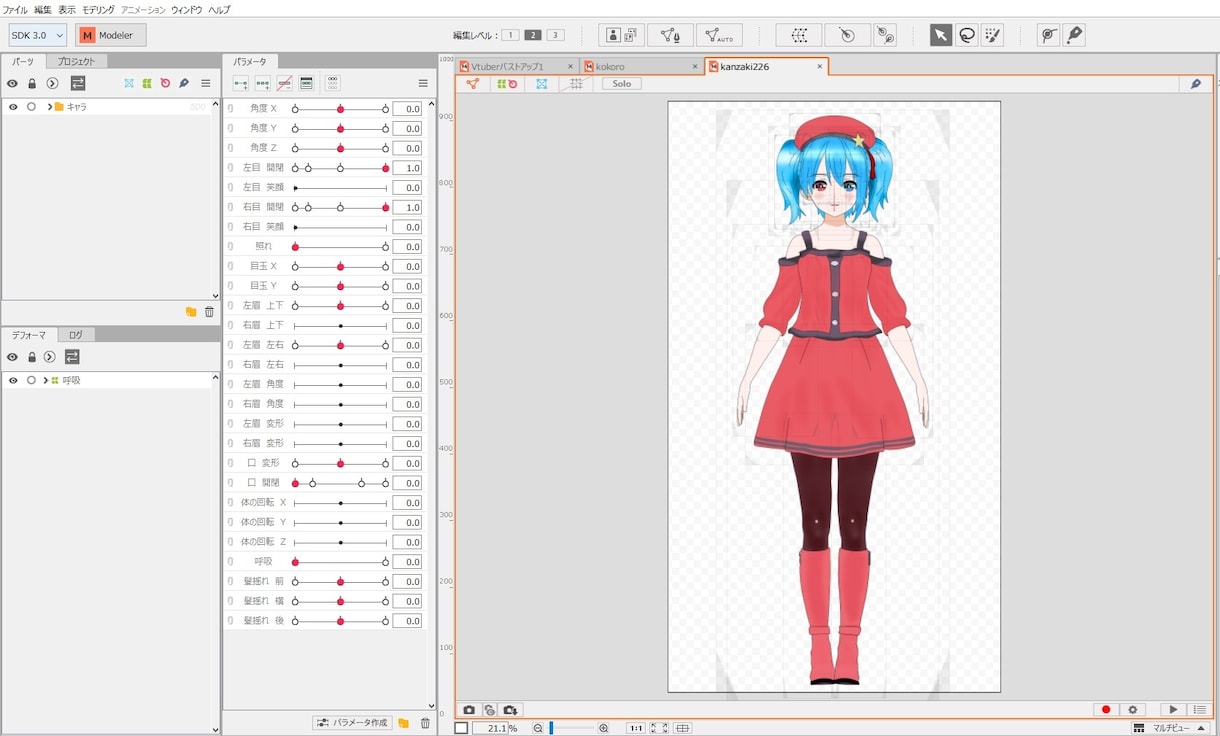The image size is (1220, 736).
Task: Click the 1:1 zoom reset button
Action: pos(636,728)
